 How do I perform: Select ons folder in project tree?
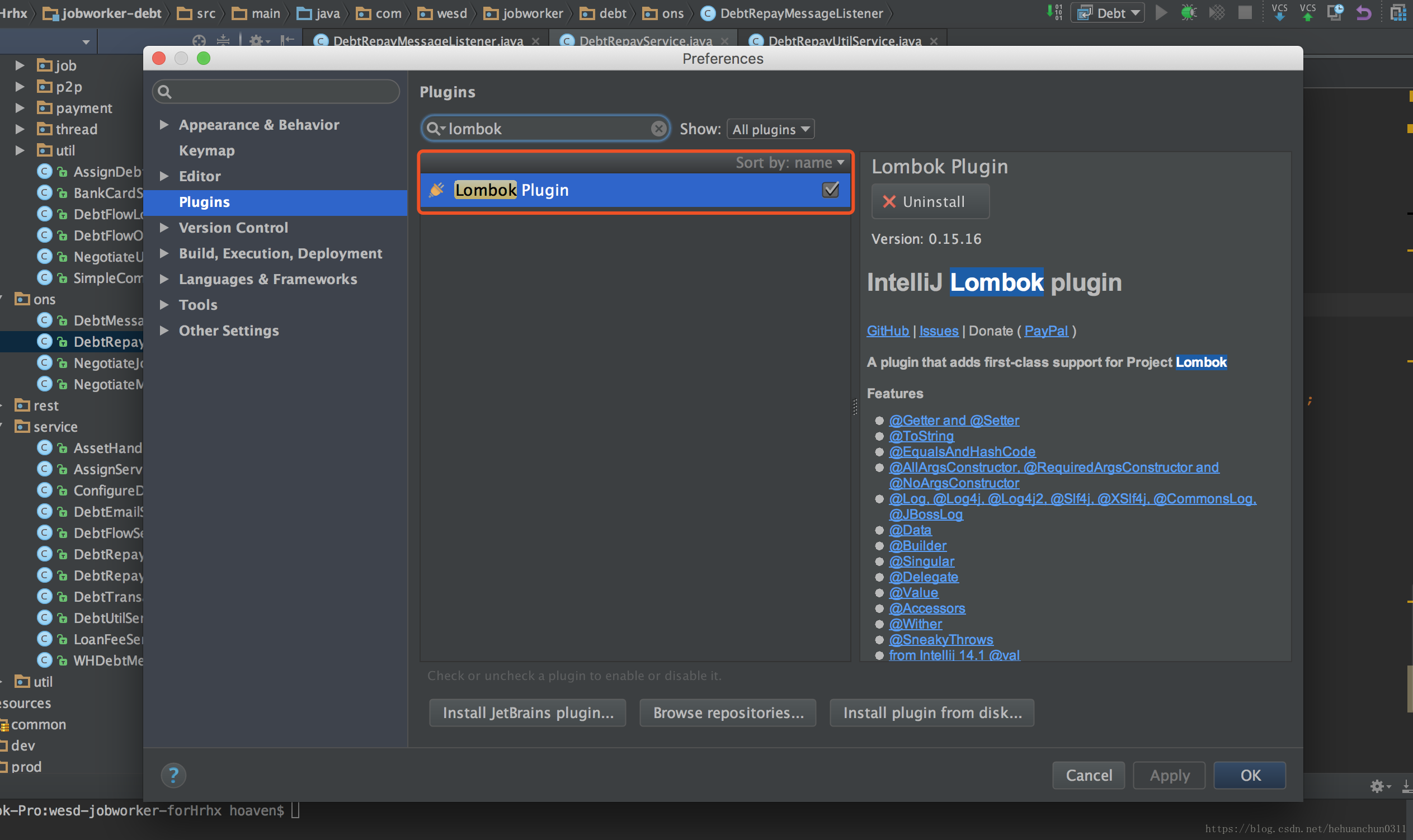[x=35, y=299]
